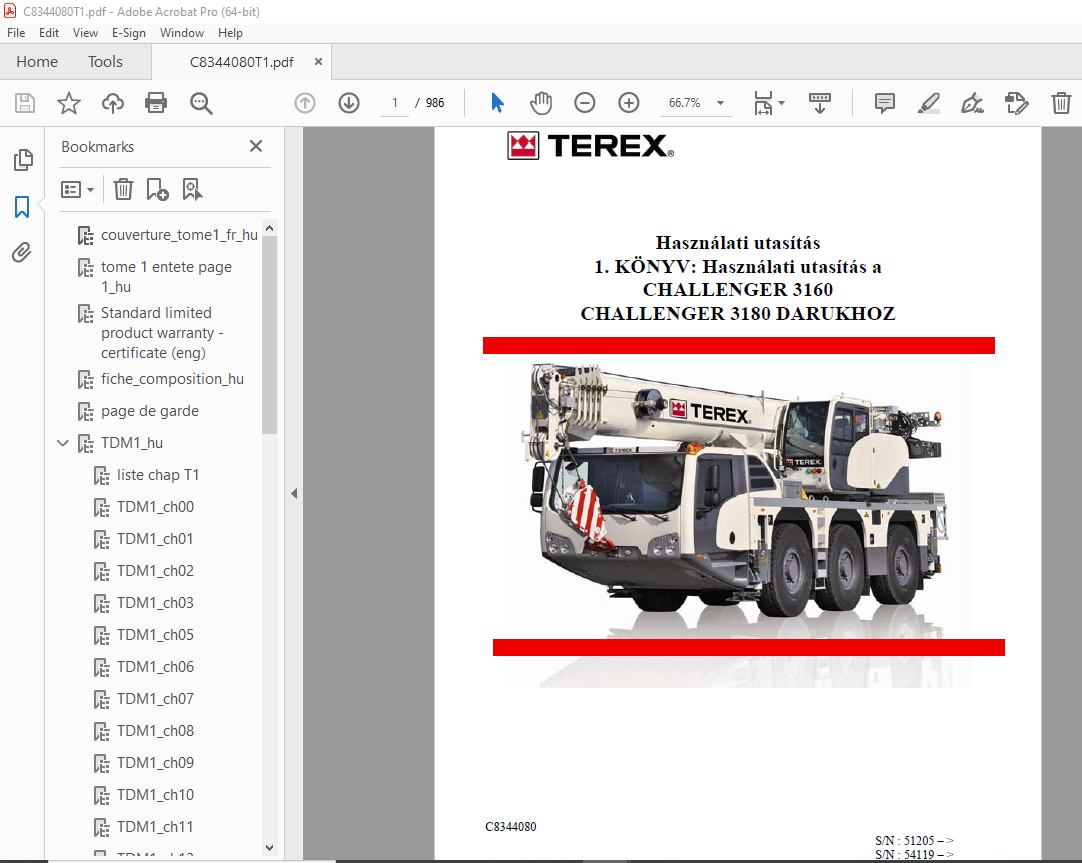1082x863 pixels.
Task: Select the highlight text tool
Action: [x=929, y=103]
